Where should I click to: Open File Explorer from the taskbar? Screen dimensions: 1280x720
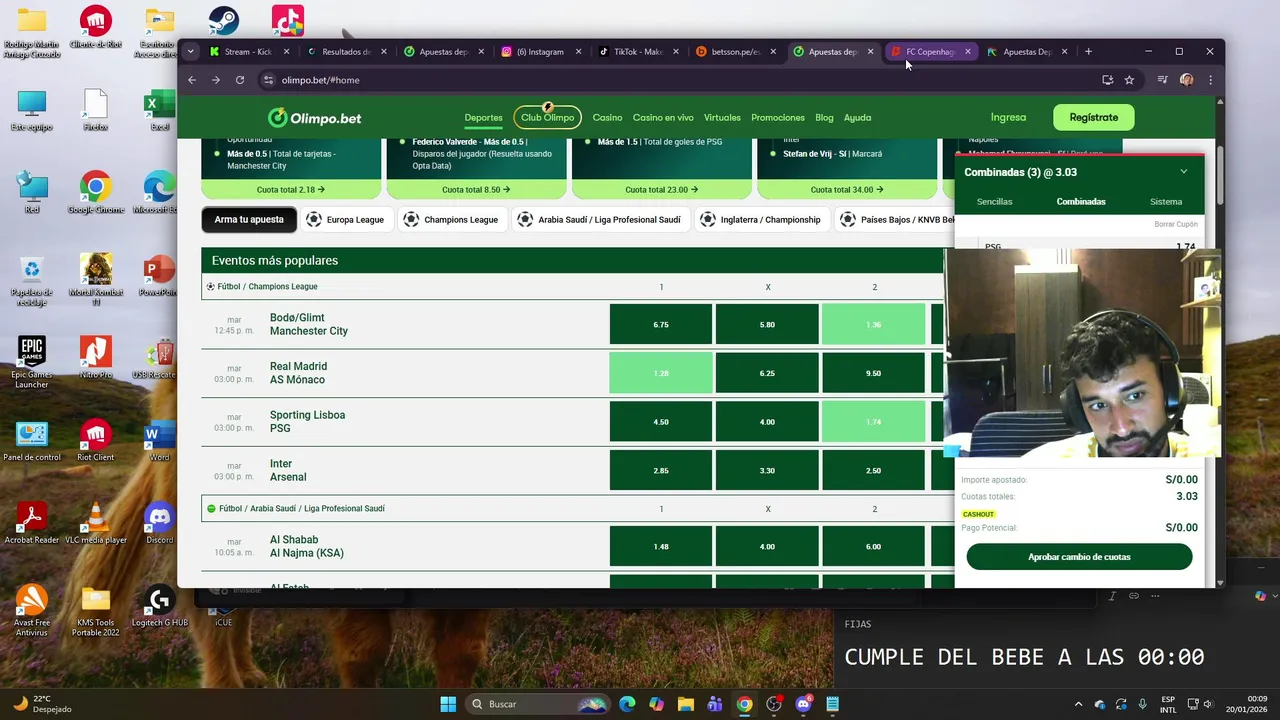[x=686, y=704]
